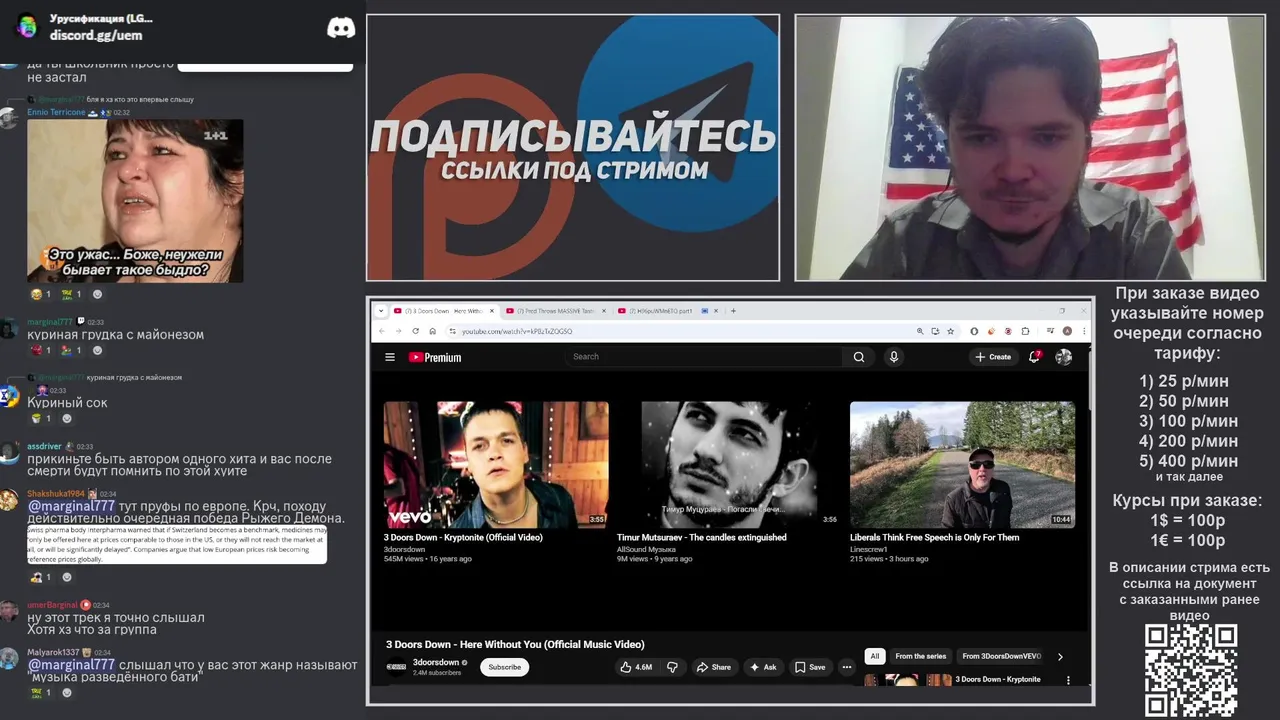Save the video to playlist
Viewport: 1280px width, 720px height.
pyautogui.click(x=810, y=667)
